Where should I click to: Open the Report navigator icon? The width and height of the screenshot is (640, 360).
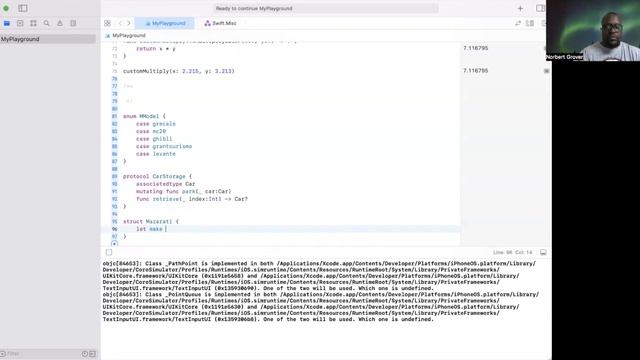(73, 23)
